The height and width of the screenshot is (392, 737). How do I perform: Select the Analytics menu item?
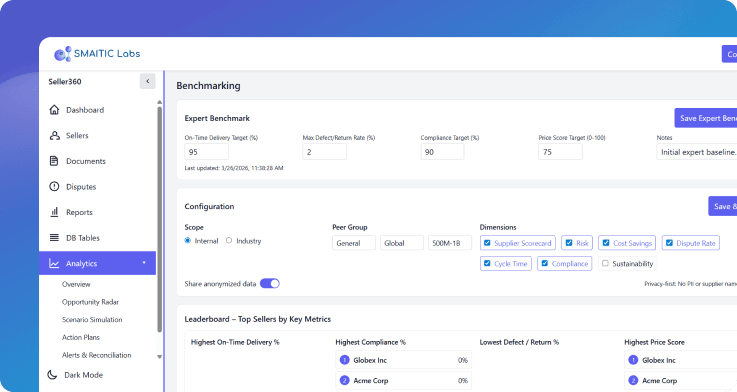point(97,263)
